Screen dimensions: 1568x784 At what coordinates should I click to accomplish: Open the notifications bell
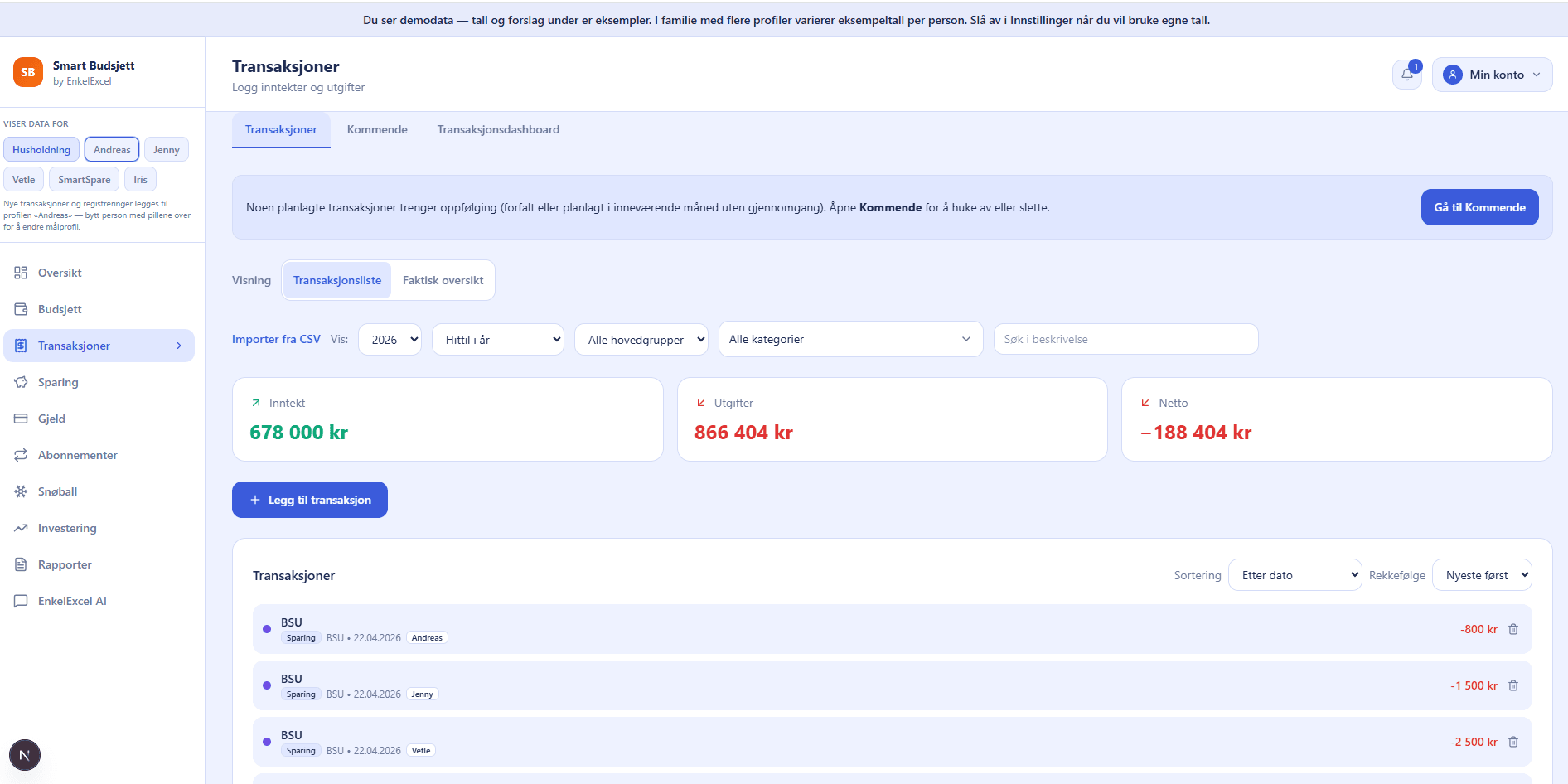pyautogui.click(x=1407, y=75)
